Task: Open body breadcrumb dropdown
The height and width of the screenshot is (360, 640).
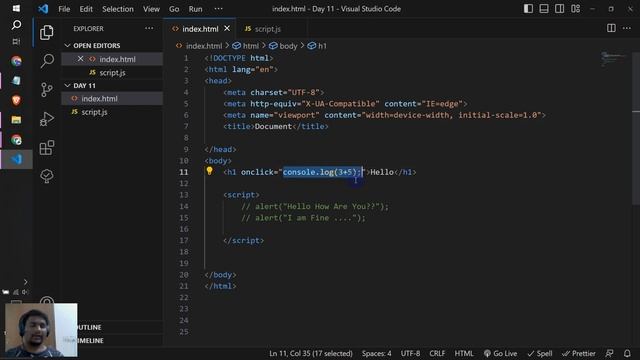Action: pyautogui.click(x=283, y=46)
